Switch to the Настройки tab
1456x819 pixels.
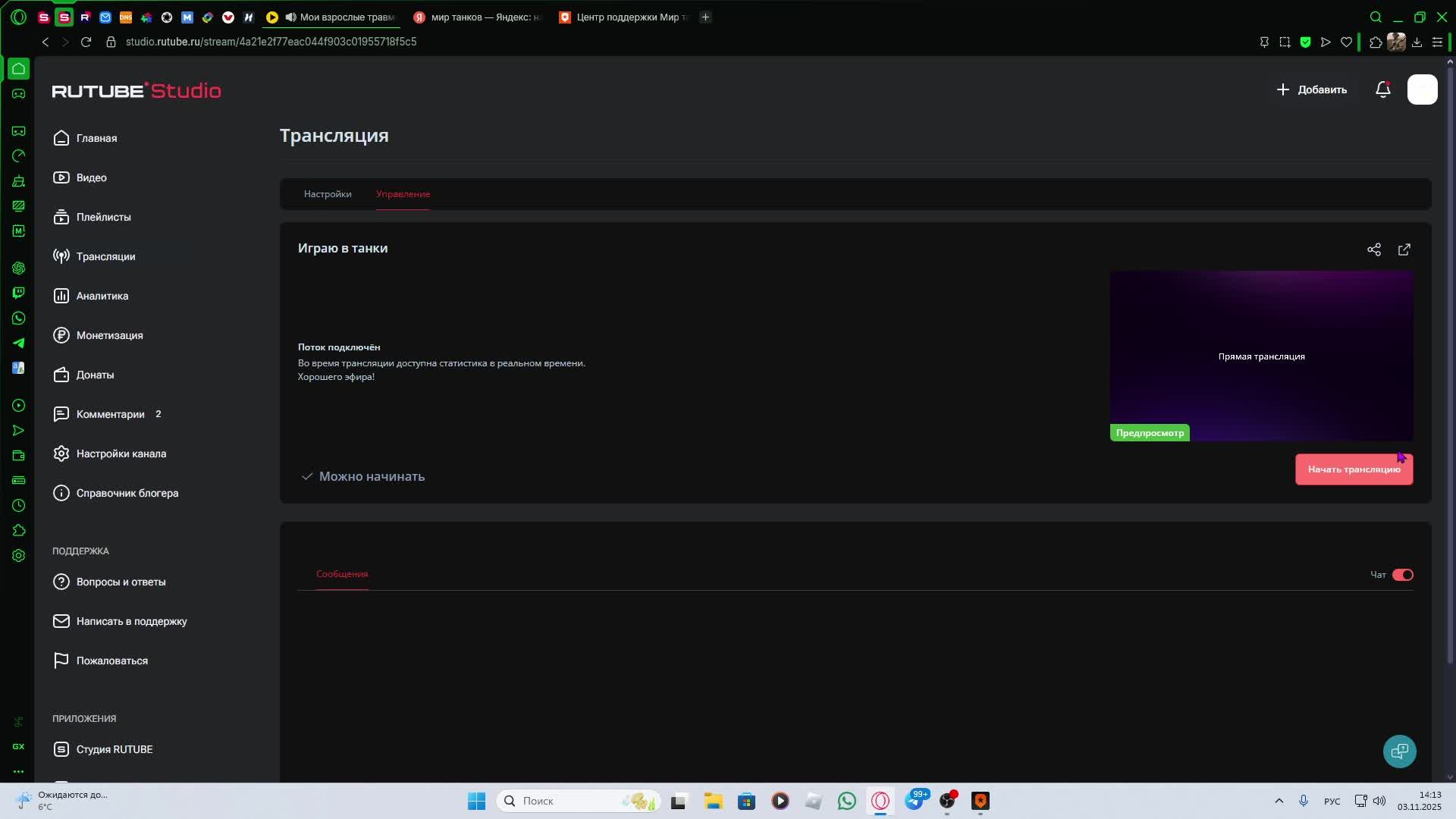pyautogui.click(x=328, y=194)
